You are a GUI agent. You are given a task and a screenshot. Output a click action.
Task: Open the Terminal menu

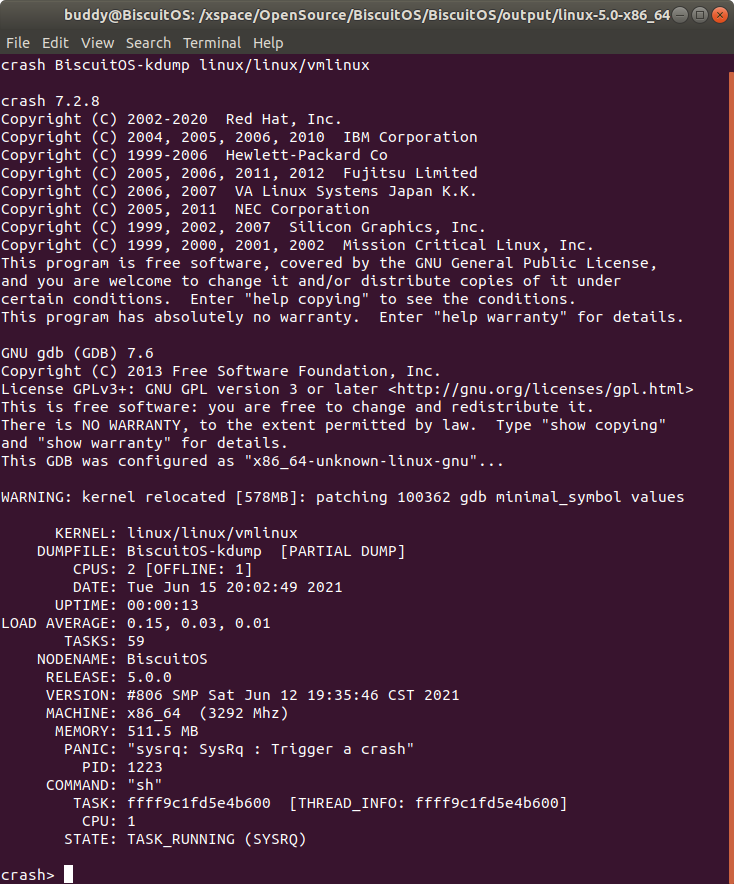click(212, 43)
